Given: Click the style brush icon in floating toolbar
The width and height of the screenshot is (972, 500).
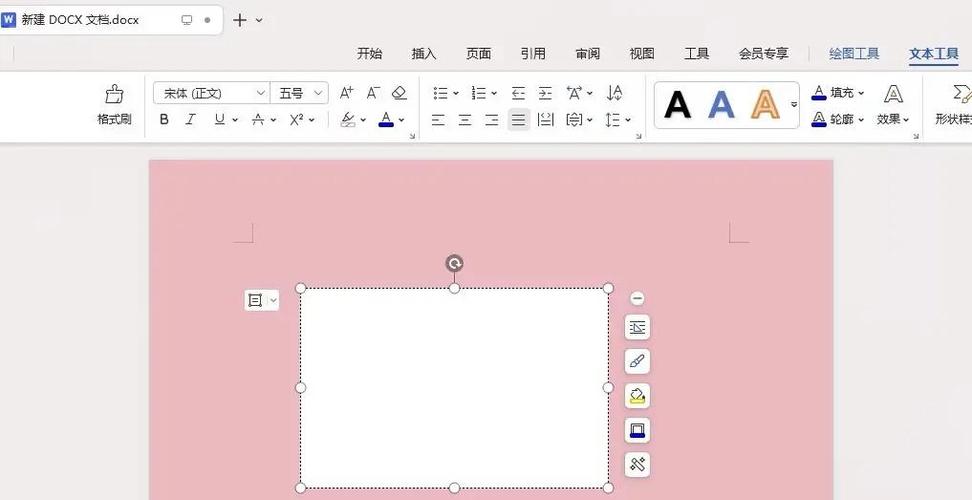Looking at the screenshot, I should 637,361.
